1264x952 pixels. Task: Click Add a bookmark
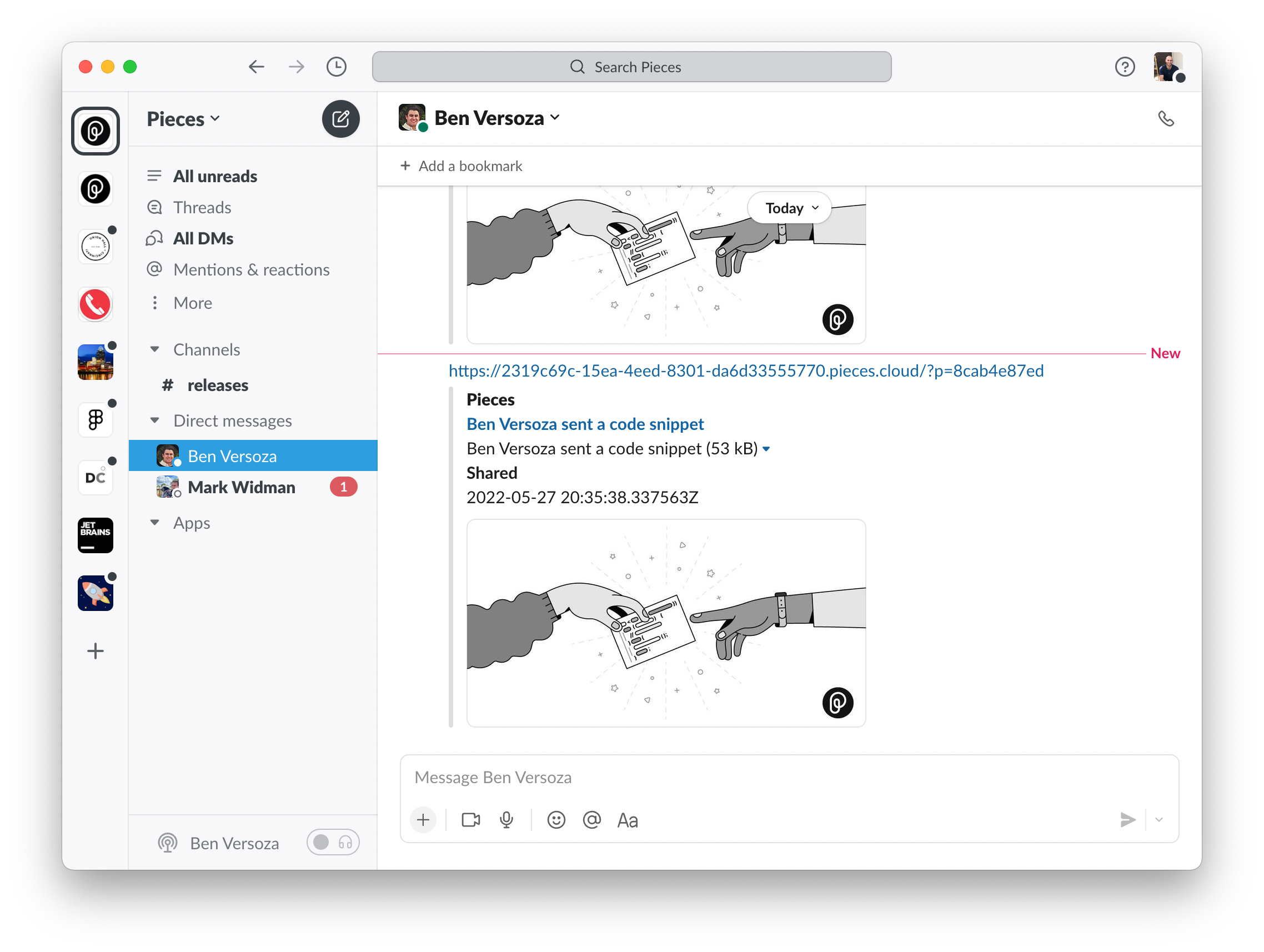pos(461,166)
